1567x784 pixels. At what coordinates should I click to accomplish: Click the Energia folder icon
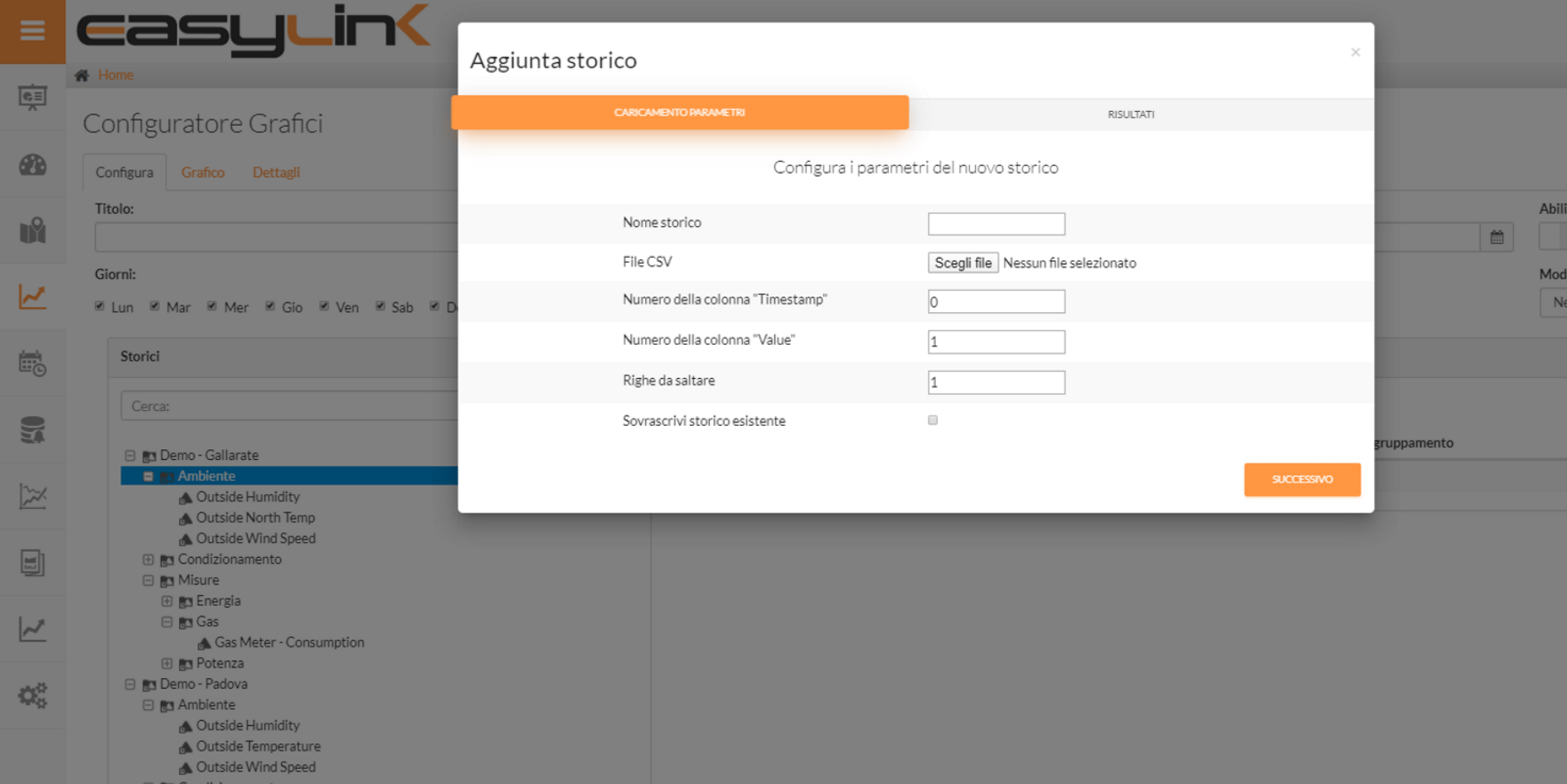[x=186, y=602]
